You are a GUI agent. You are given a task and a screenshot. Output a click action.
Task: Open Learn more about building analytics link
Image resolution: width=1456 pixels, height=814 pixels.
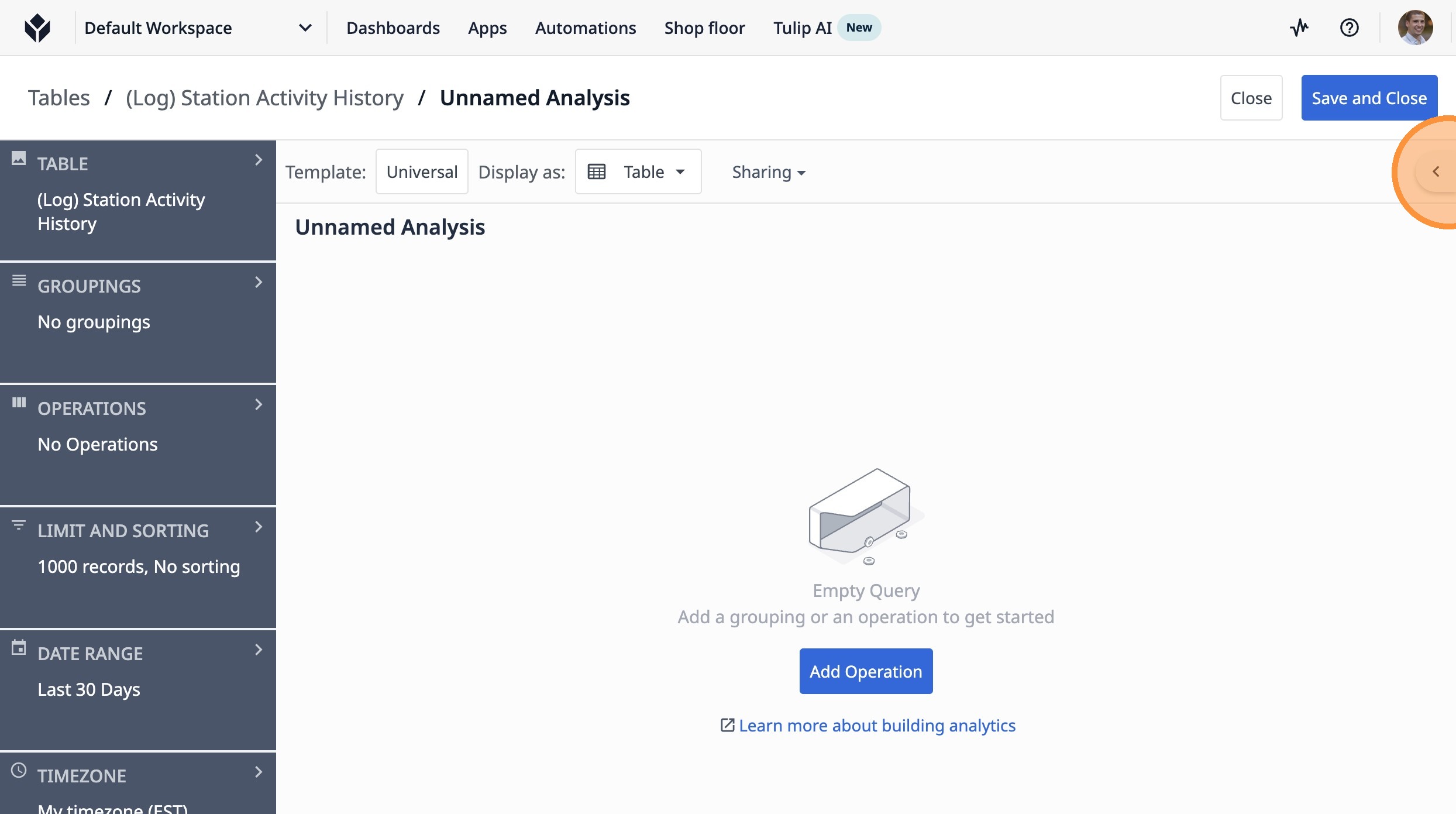click(876, 726)
